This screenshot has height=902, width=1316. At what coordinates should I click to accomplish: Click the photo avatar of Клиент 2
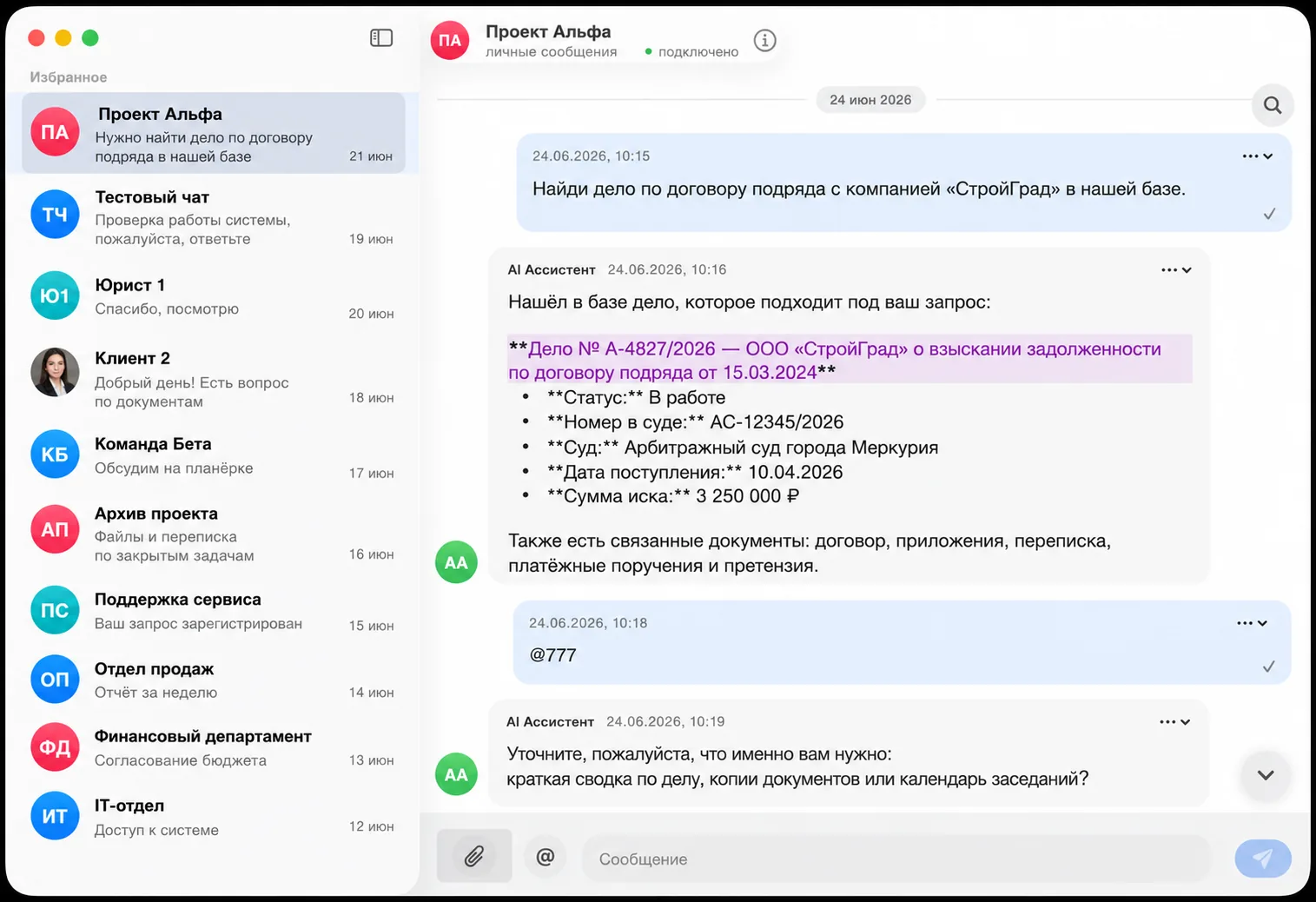(x=55, y=372)
